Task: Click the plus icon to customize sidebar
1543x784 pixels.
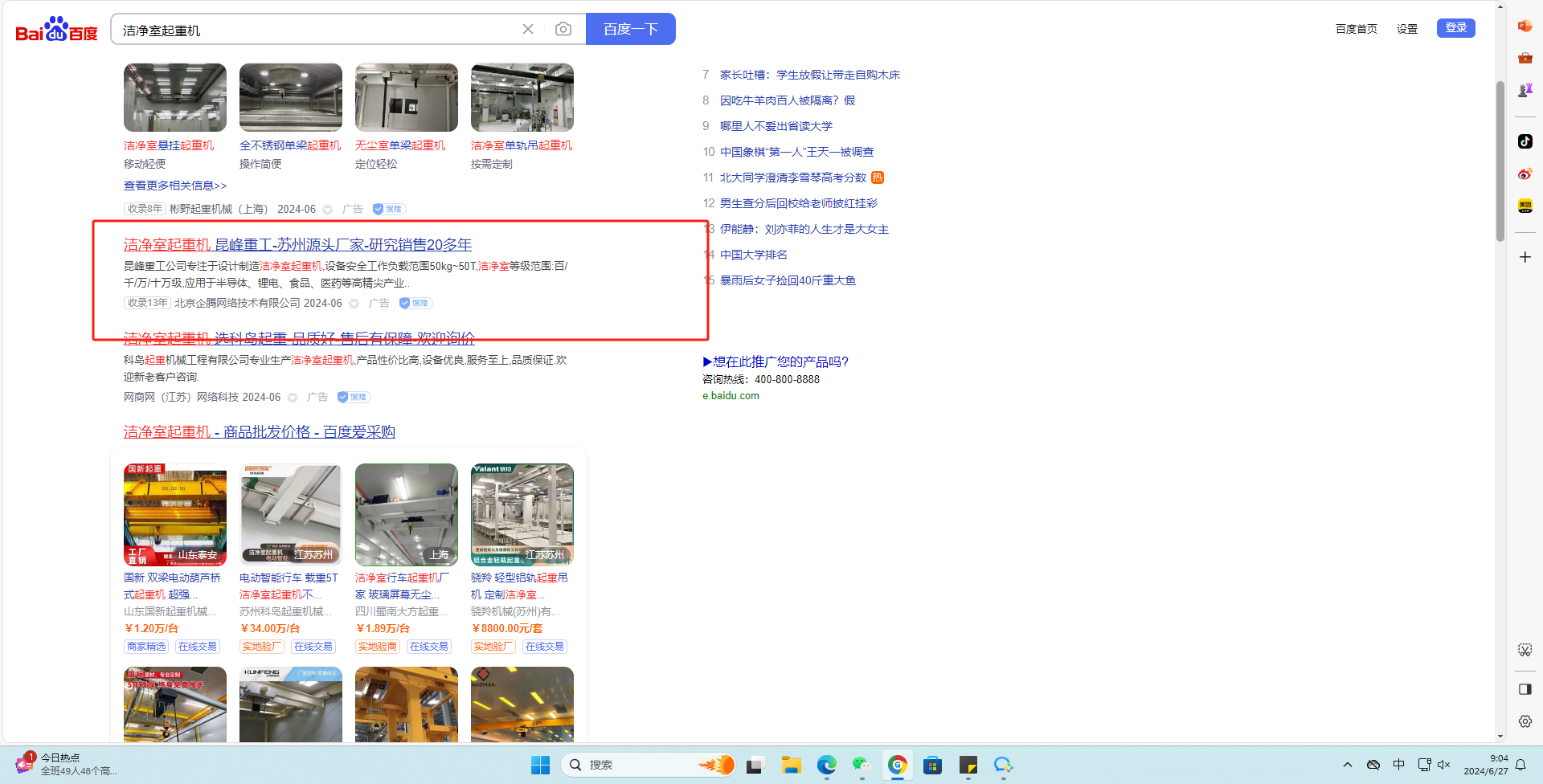Action: pyautogui.click(x=1525, y=257)
